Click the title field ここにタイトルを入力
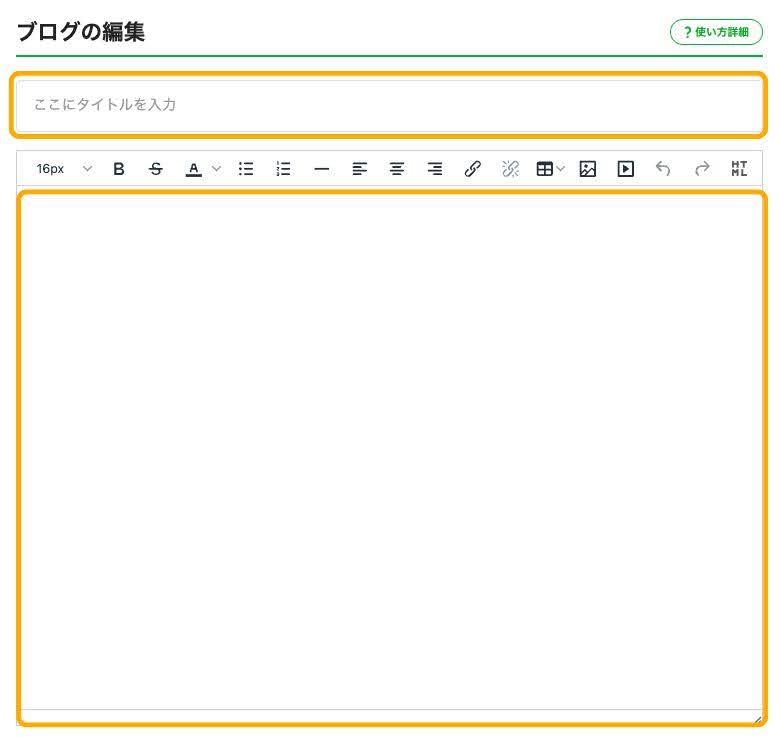 (389, 105)
